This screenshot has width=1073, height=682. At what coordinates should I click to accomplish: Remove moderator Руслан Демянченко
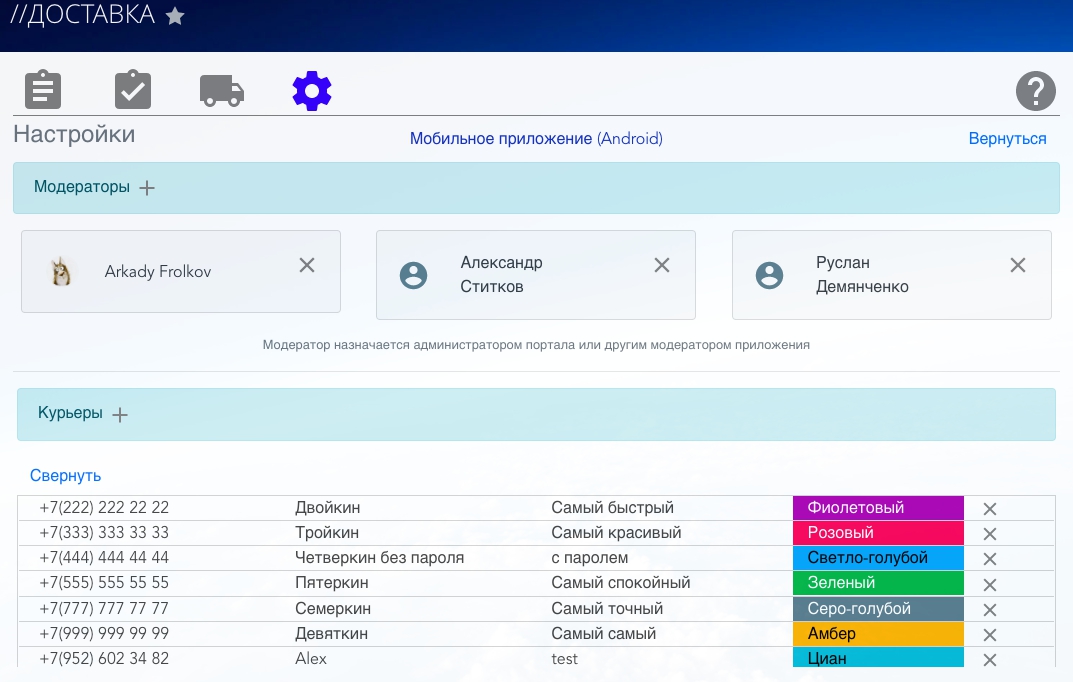1018,265
